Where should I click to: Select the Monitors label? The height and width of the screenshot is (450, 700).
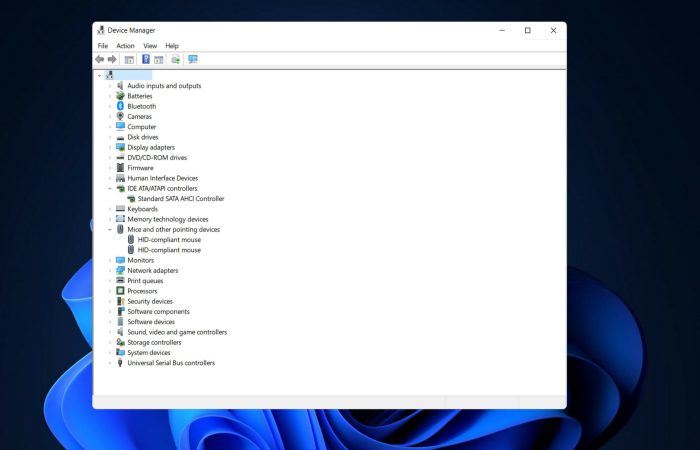tap(141, 260)
